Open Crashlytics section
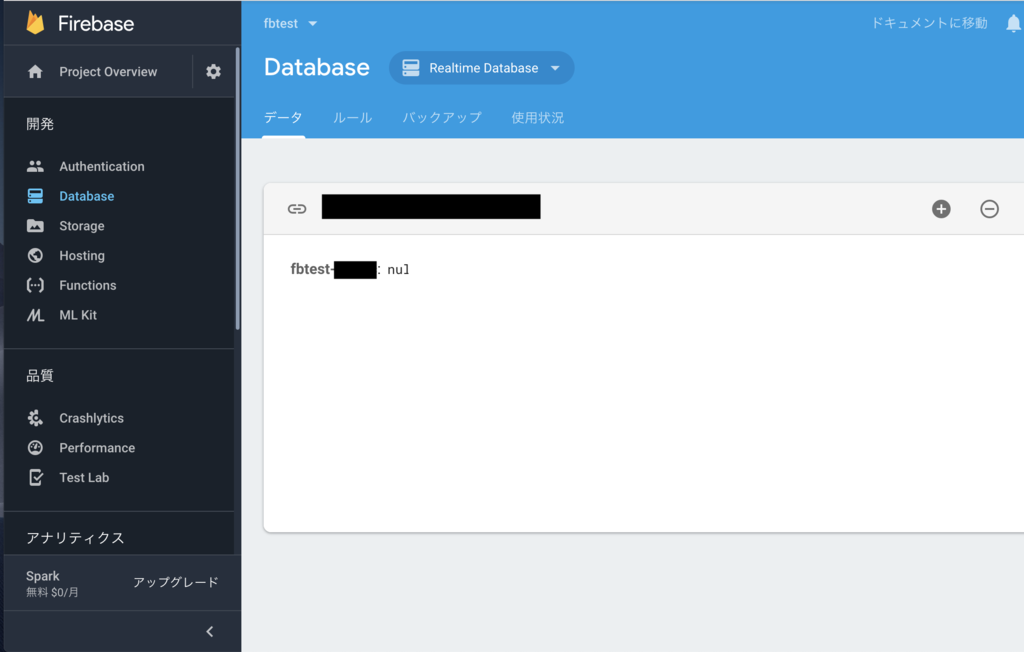The image size is (1024, 652). point(91,418)
